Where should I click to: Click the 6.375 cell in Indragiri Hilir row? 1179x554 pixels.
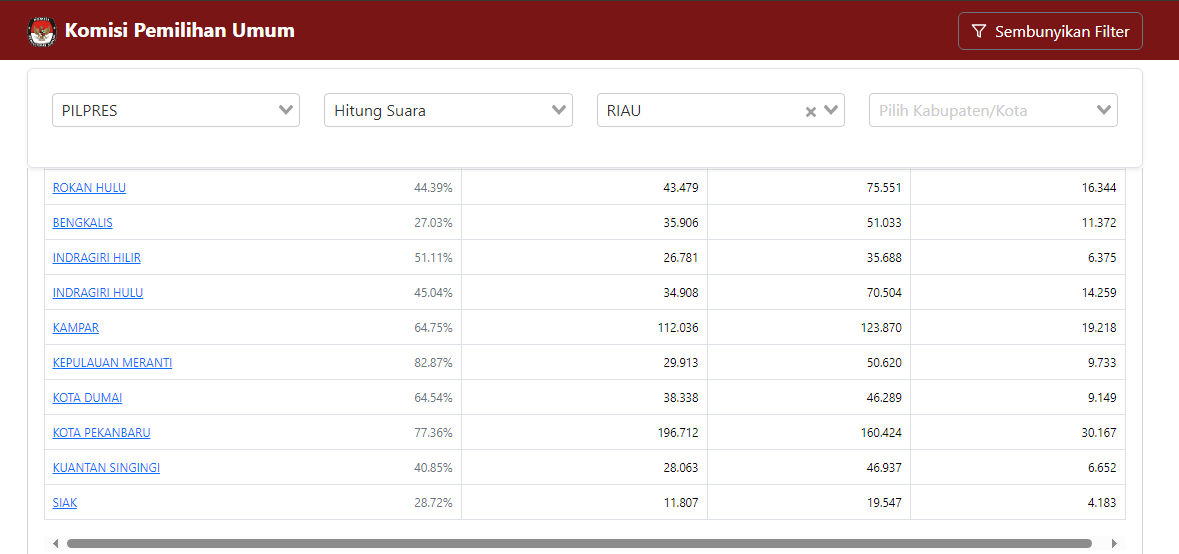pos(1018,257)
